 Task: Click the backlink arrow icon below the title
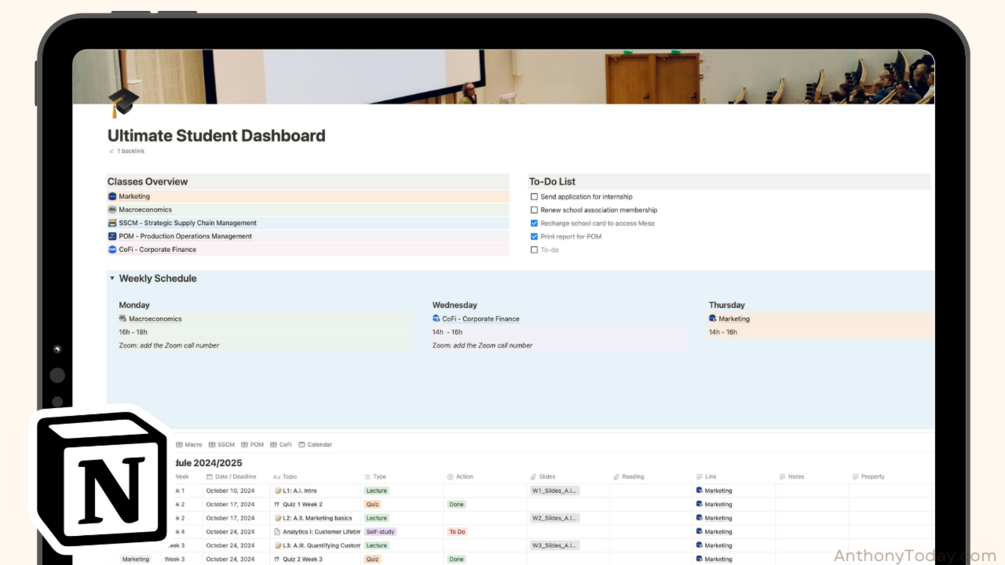click(112, 151)
